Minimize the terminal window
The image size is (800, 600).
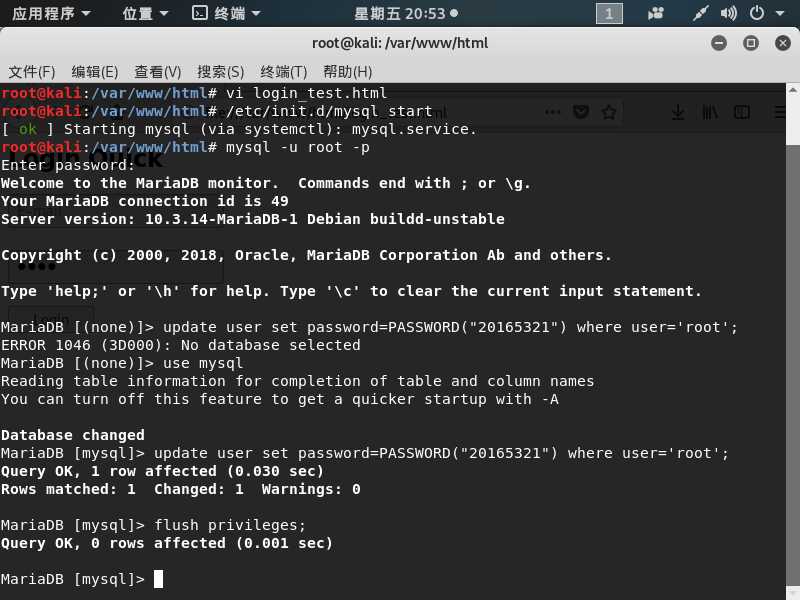(719, 43)
